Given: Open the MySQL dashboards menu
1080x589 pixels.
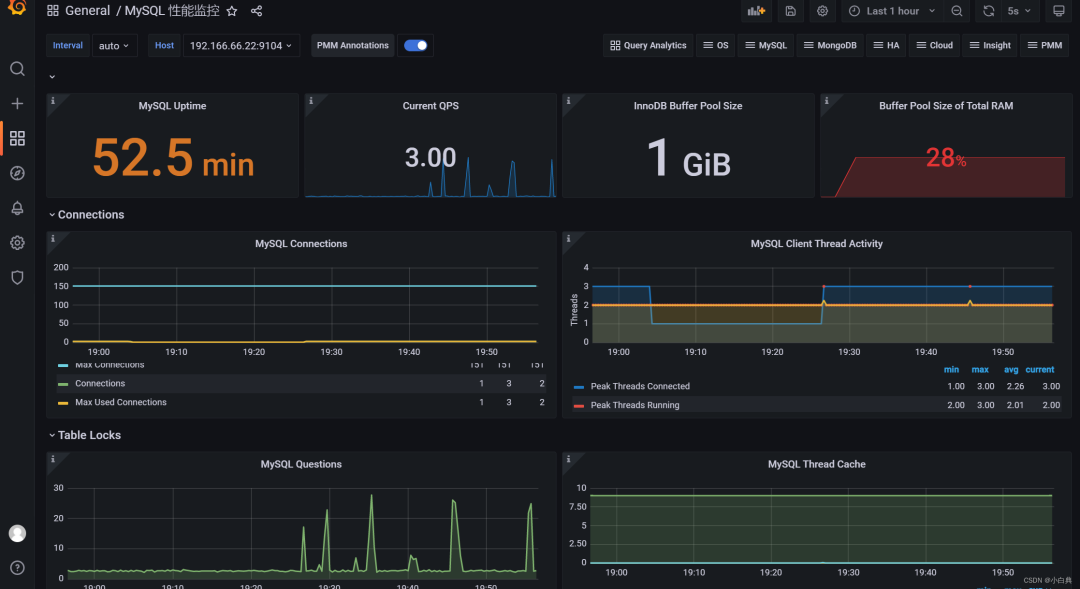Looking at the screenshot, I should coord(766,45).
